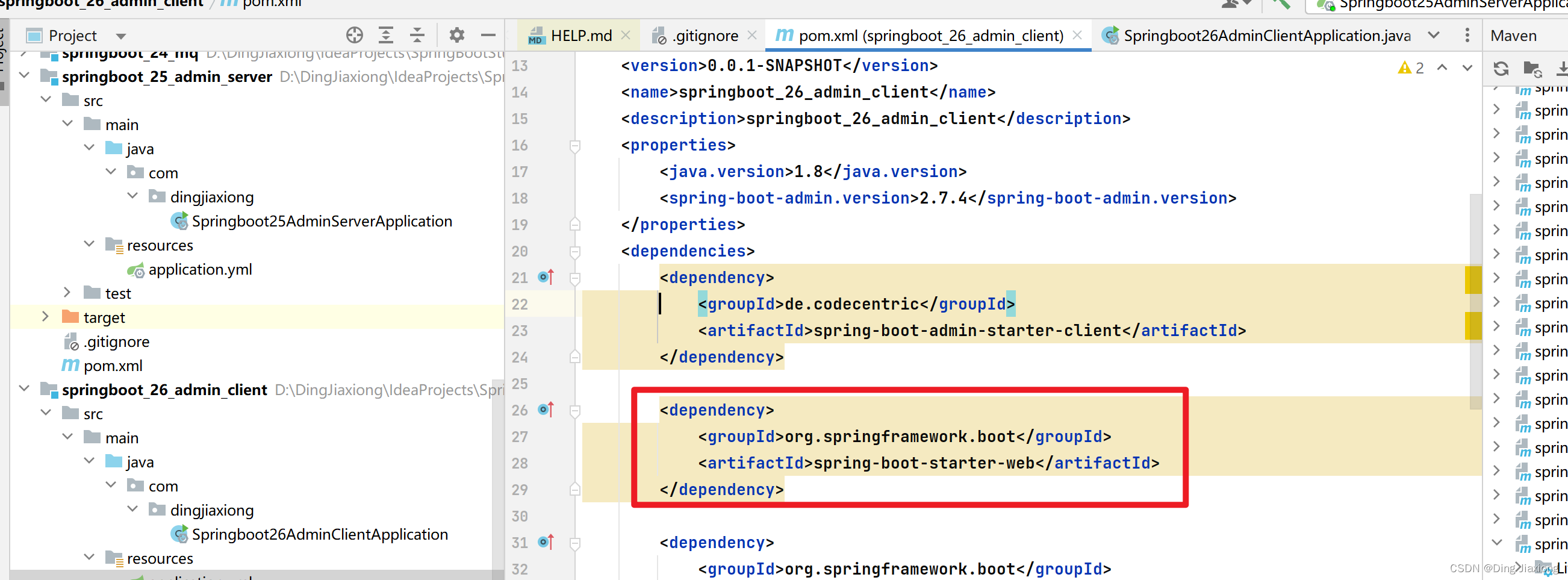Expand the test folder
The width and height of the screenshot is (1568, 580).
coord(67,293)
